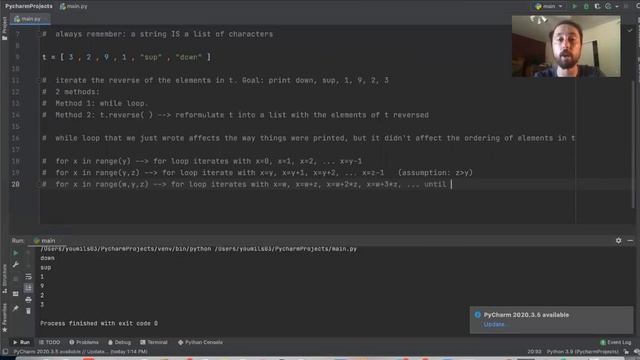Click the main.py breadcrumb

73,6
